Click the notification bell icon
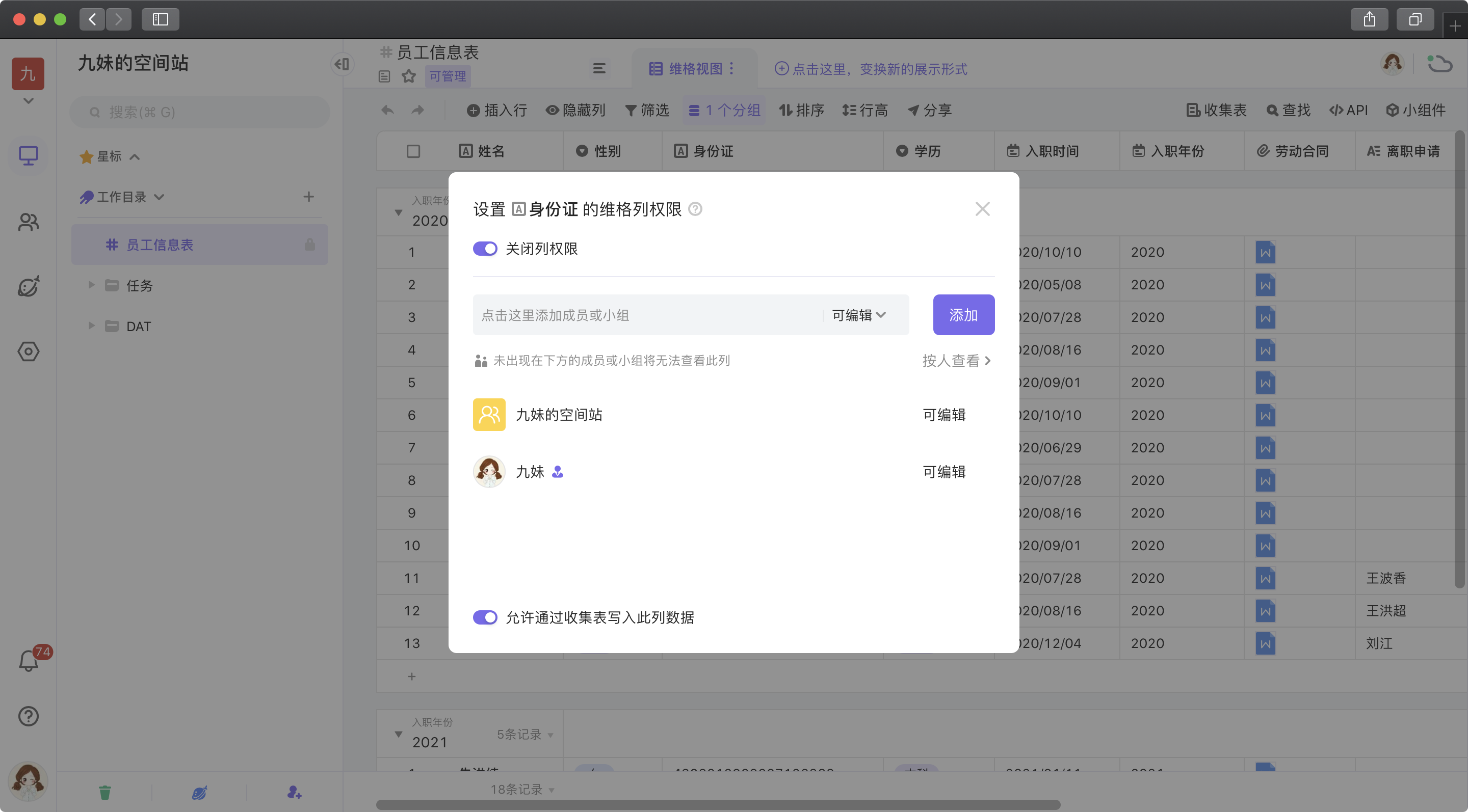 [x=28, y=661]
